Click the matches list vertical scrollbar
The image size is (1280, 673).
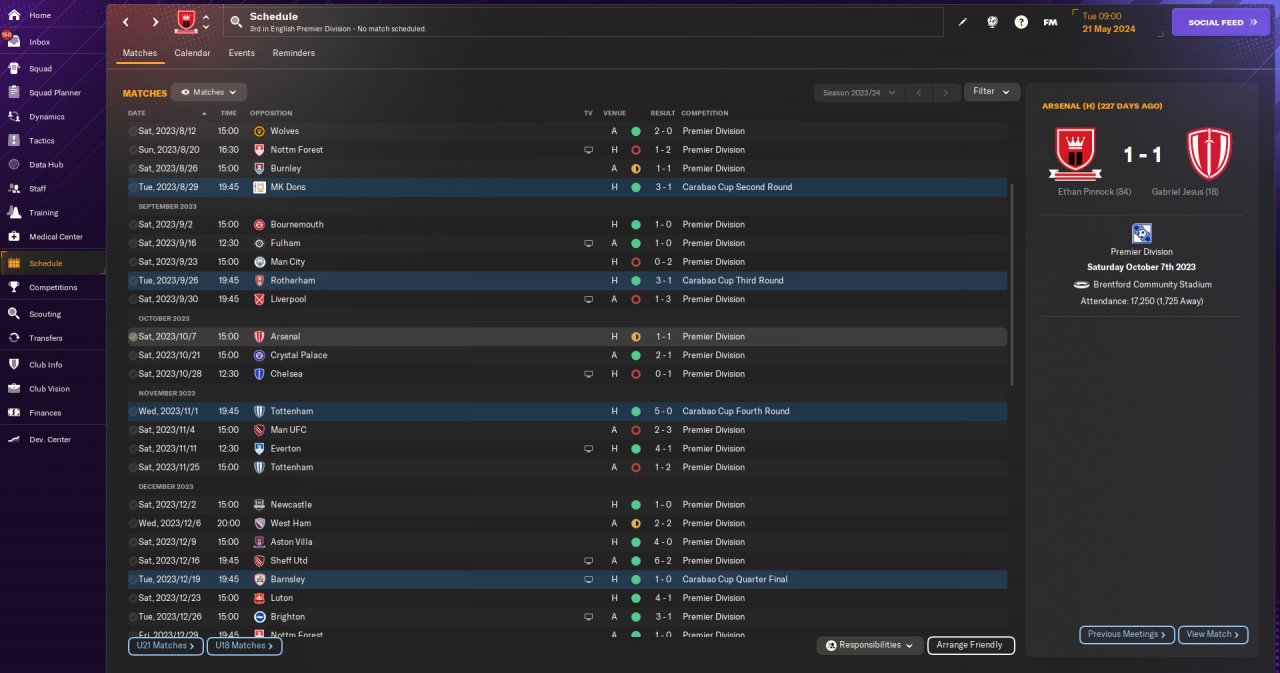pos(1012,285)
